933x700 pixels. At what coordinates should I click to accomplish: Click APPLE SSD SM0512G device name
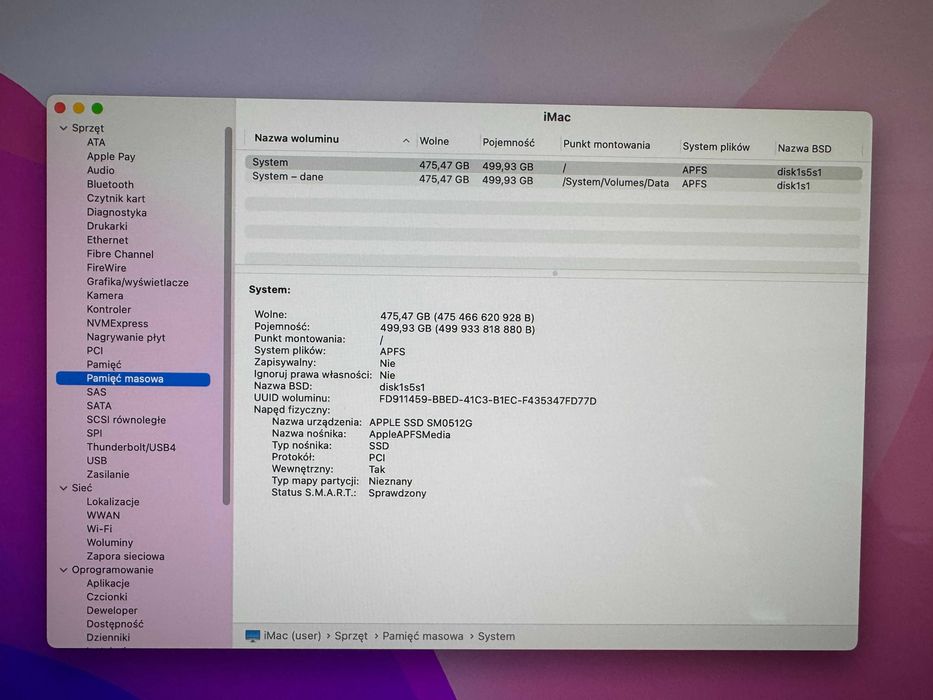point(420,423)
